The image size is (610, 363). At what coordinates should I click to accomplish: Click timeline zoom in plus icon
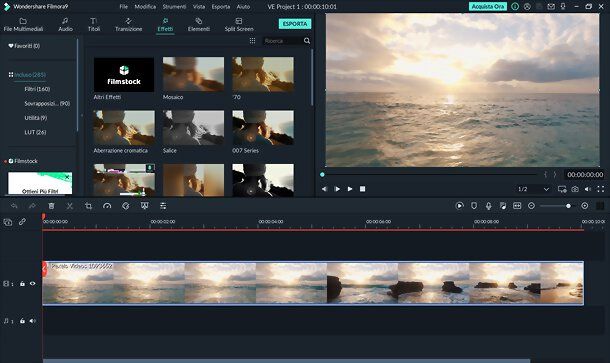click(x=584, y=206)
